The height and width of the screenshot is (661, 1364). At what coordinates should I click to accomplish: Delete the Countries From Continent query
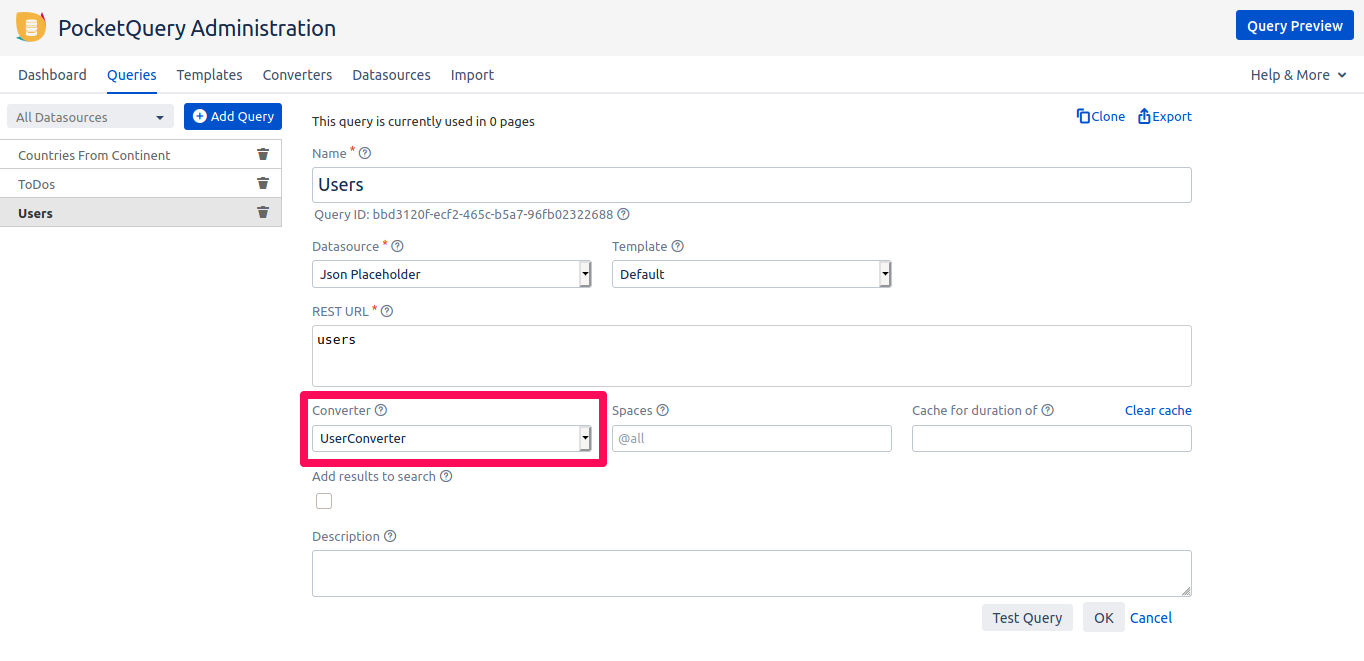(263, 154)
